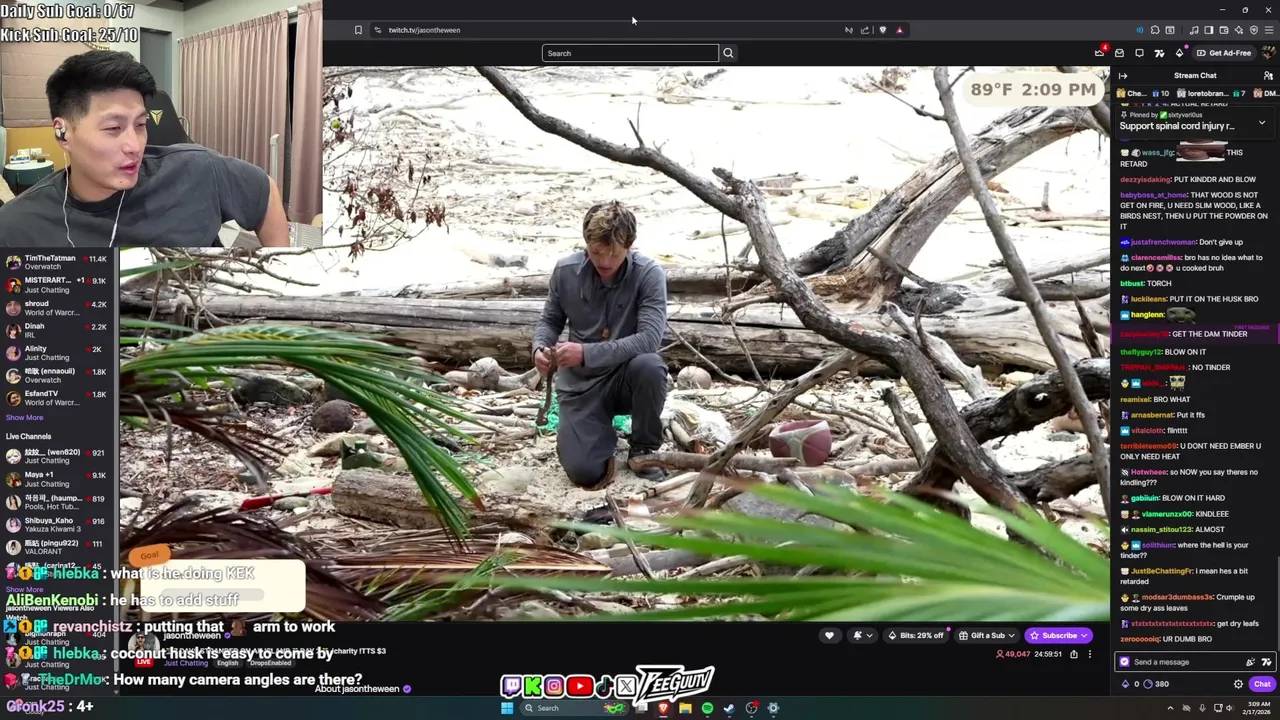
Task: Open shroud channel in sidebar
Action: tap(58, 308)
